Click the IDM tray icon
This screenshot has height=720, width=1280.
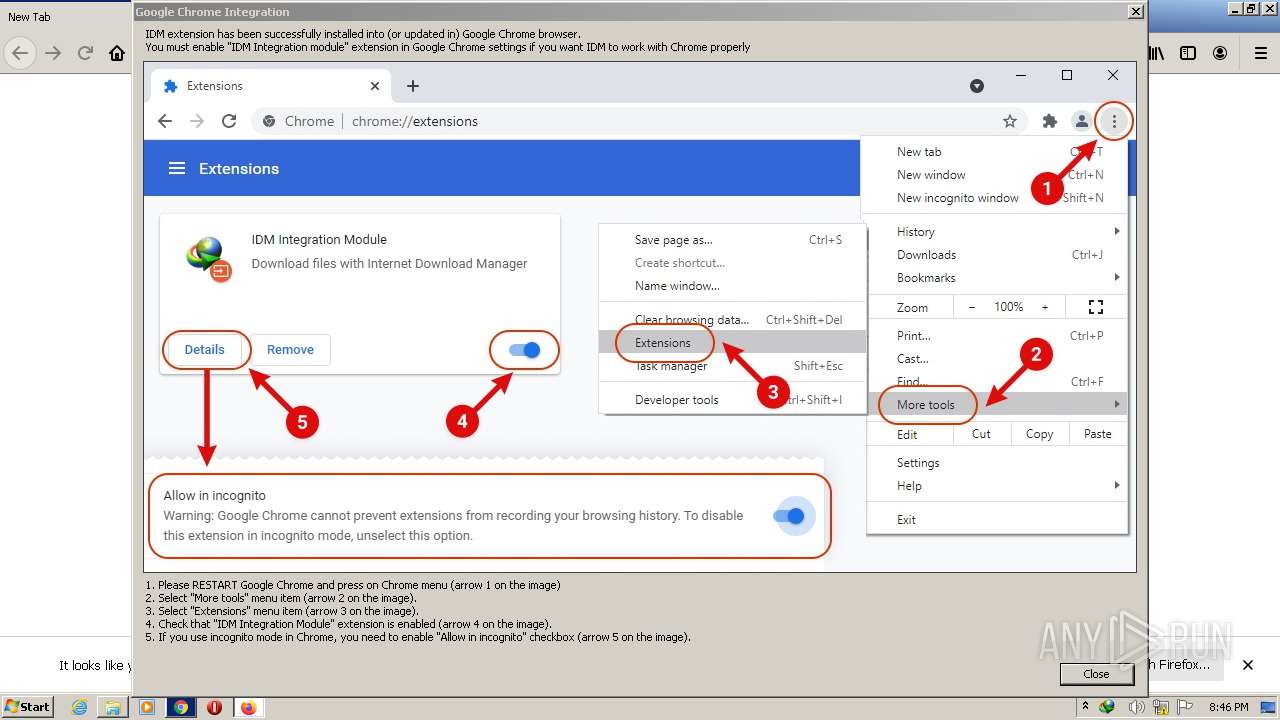pyautogui.click(x=1107, y=707)
